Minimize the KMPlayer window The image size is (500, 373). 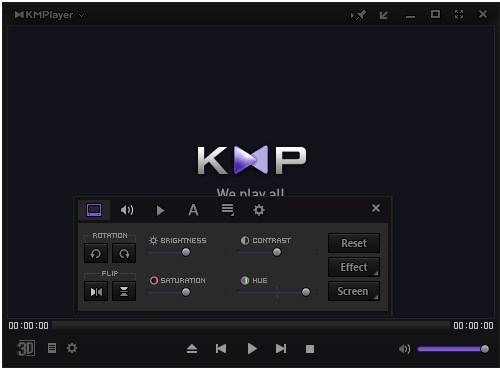point(410,17)
